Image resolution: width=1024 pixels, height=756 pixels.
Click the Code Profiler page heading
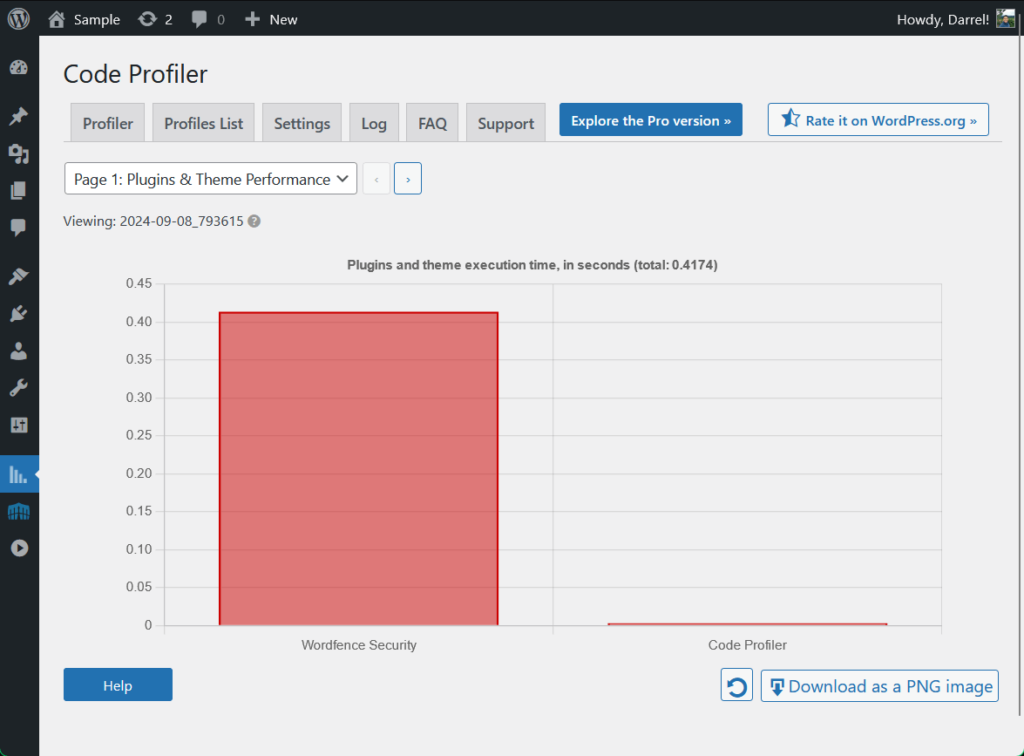tap(135, 74)
